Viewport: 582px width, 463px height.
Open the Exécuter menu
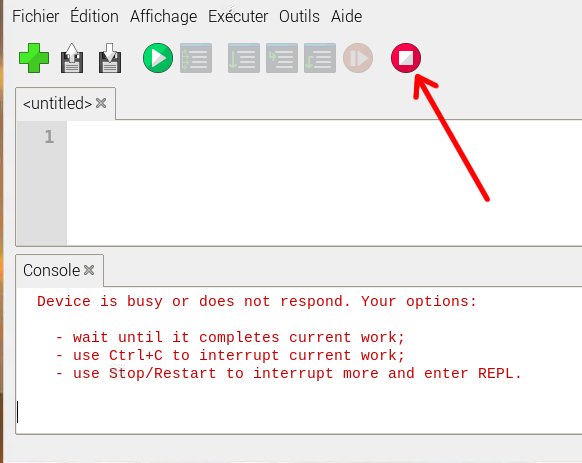238,16
